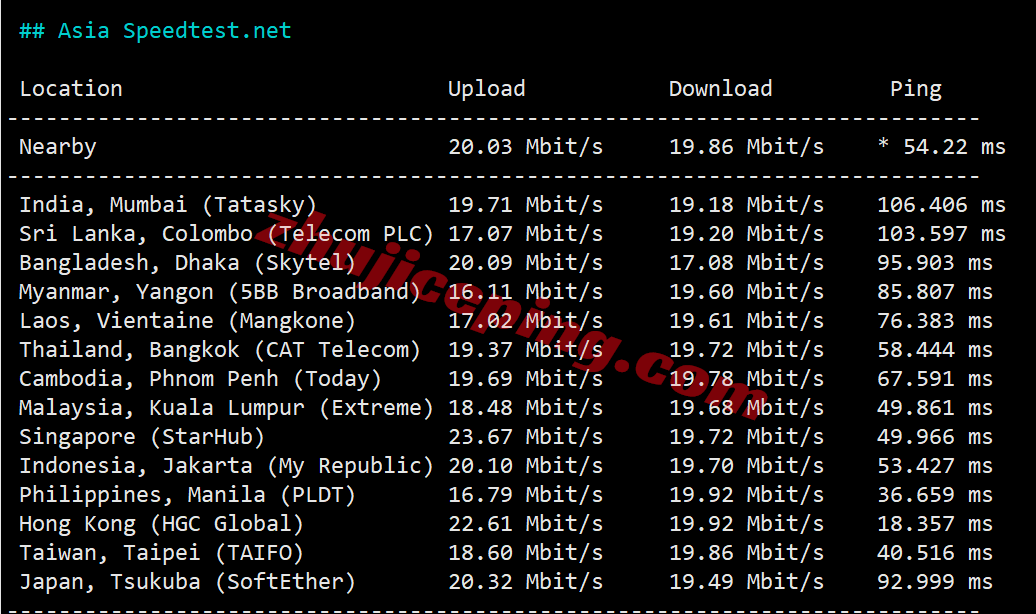Click Hong Kong upload 22.61 Mbit/s

tap(525, 525)
